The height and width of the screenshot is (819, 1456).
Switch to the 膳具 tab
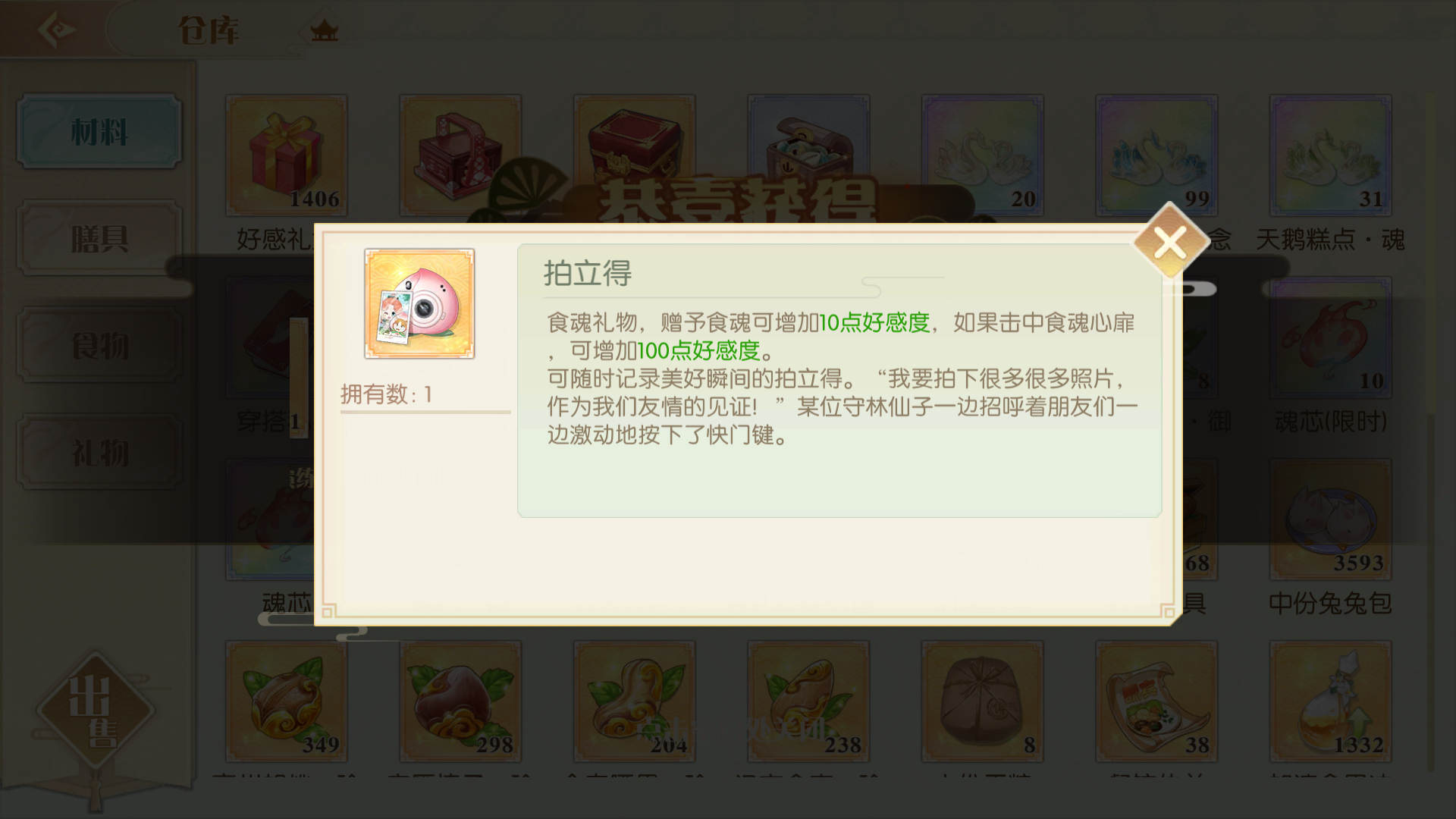[x=99, y=239]
